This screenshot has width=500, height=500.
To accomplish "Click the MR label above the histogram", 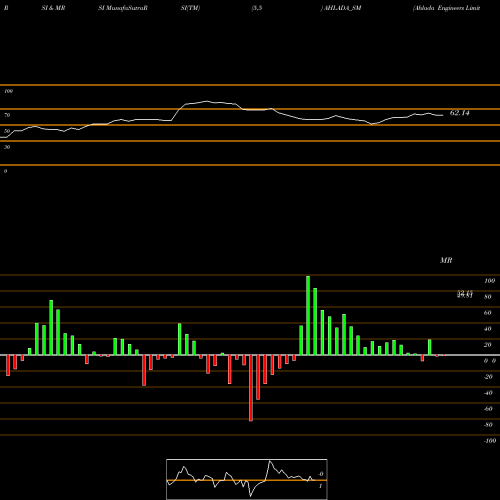I will 446,260.
